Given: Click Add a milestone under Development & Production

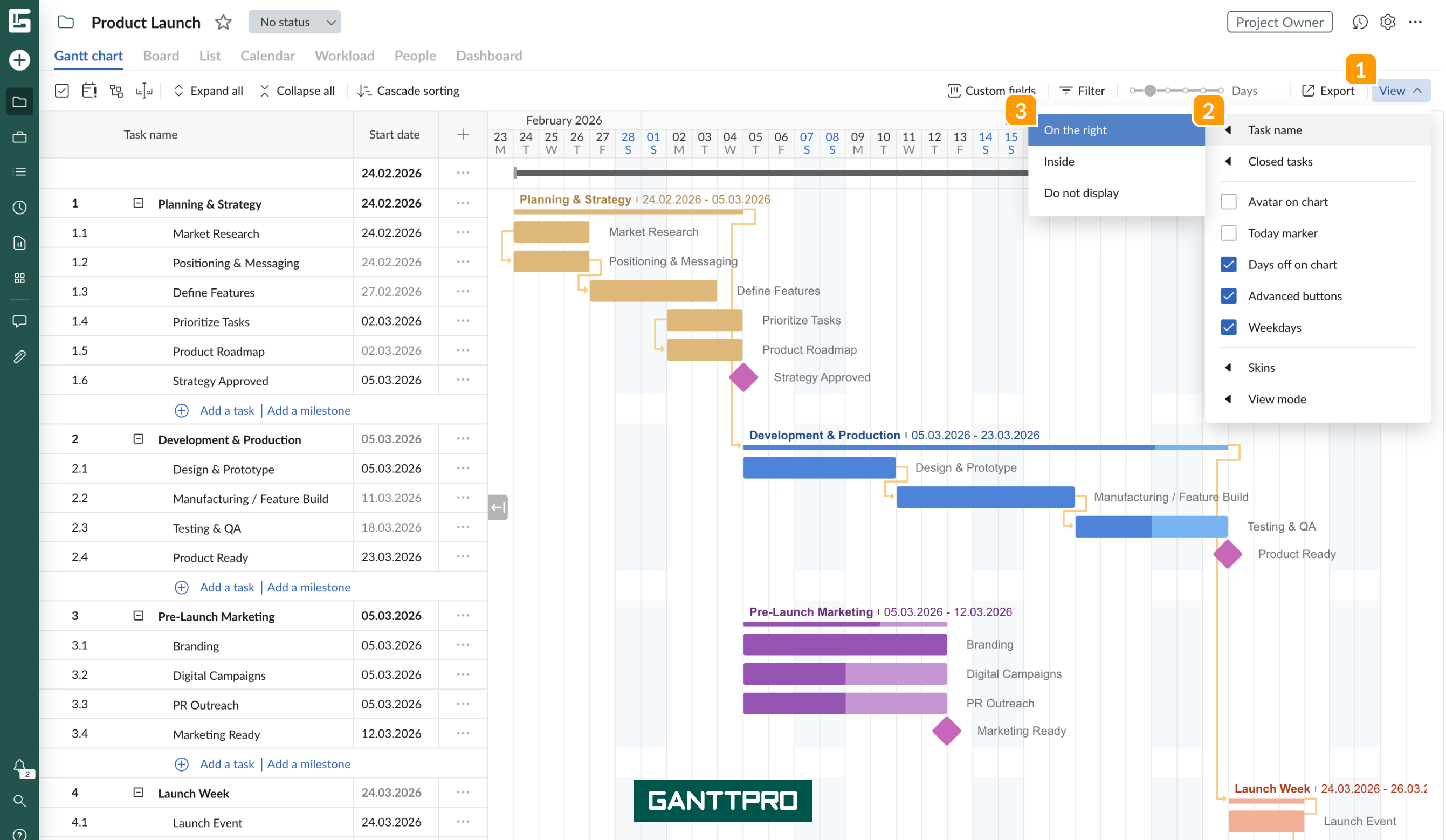Looking at the screenshot, I should coord(309,587).
